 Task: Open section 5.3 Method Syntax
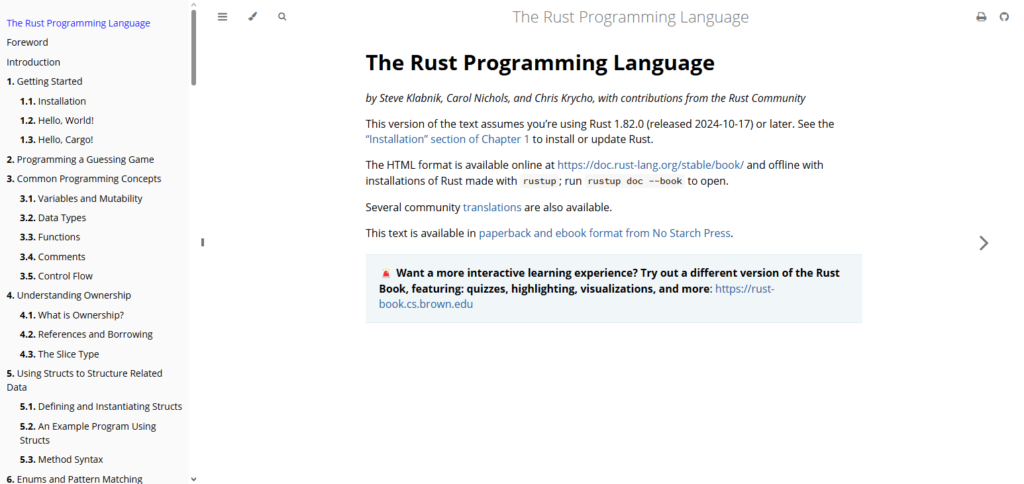coord(61,460)
